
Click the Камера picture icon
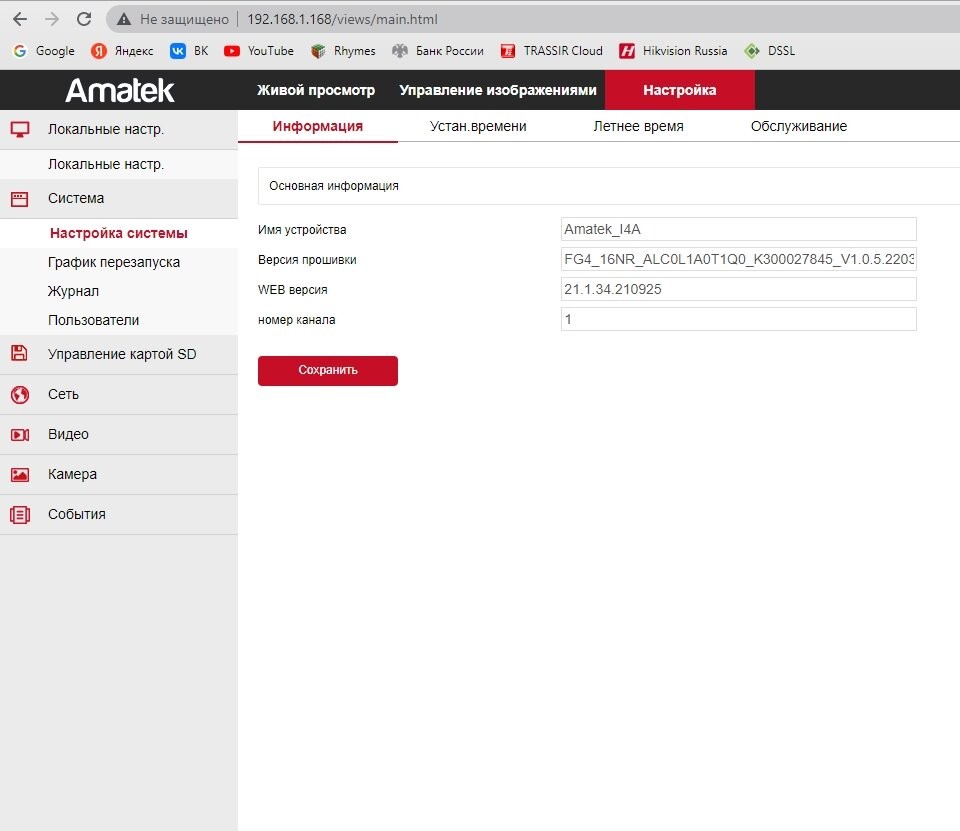tap(20, 474)
